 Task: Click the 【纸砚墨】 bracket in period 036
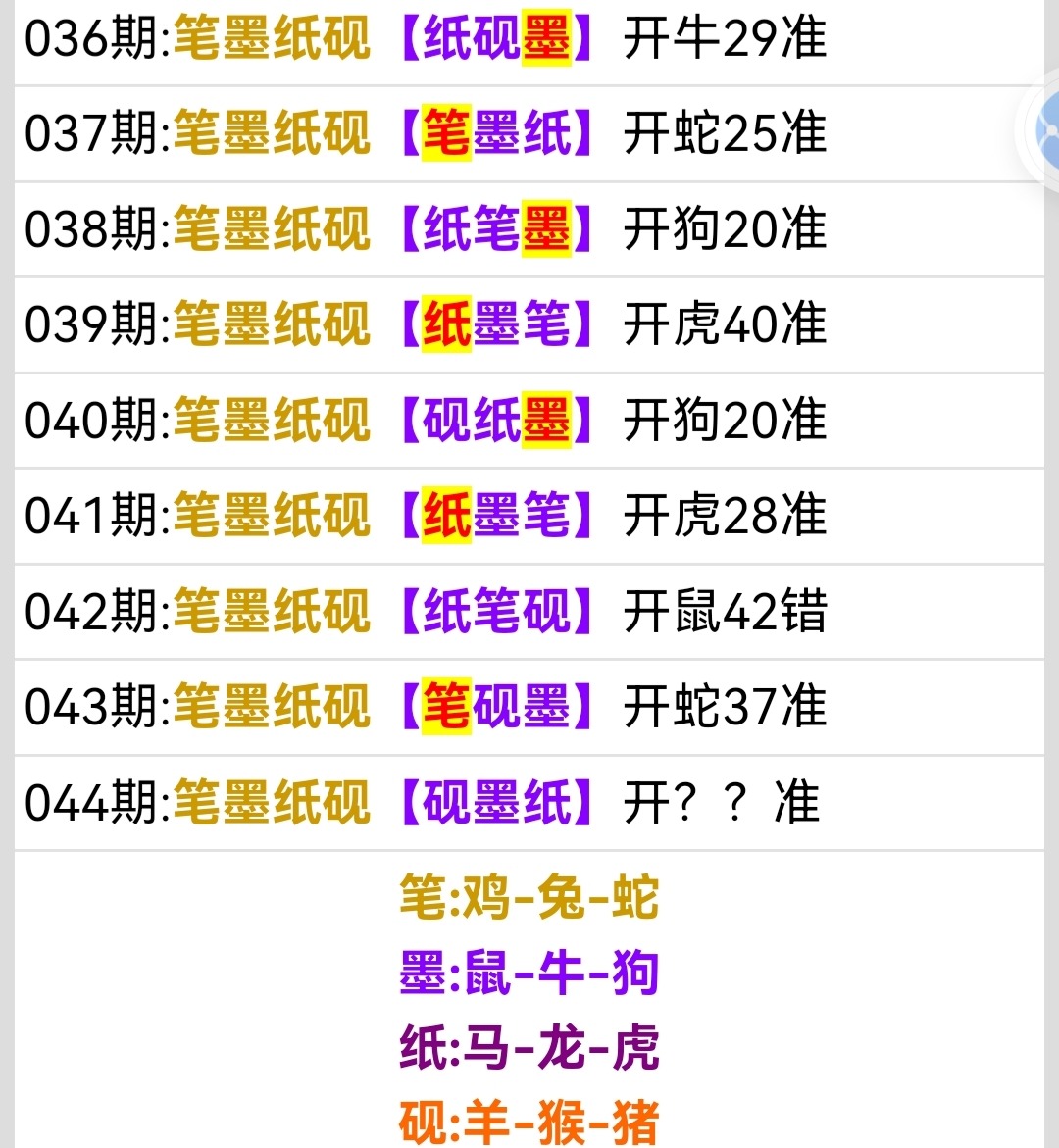point(495,37)
